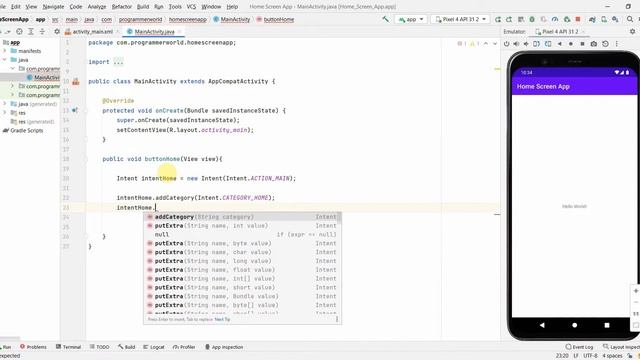The image size is (640, 360).
Task: Open the Code menu
Action: click(x=76, y=7)
